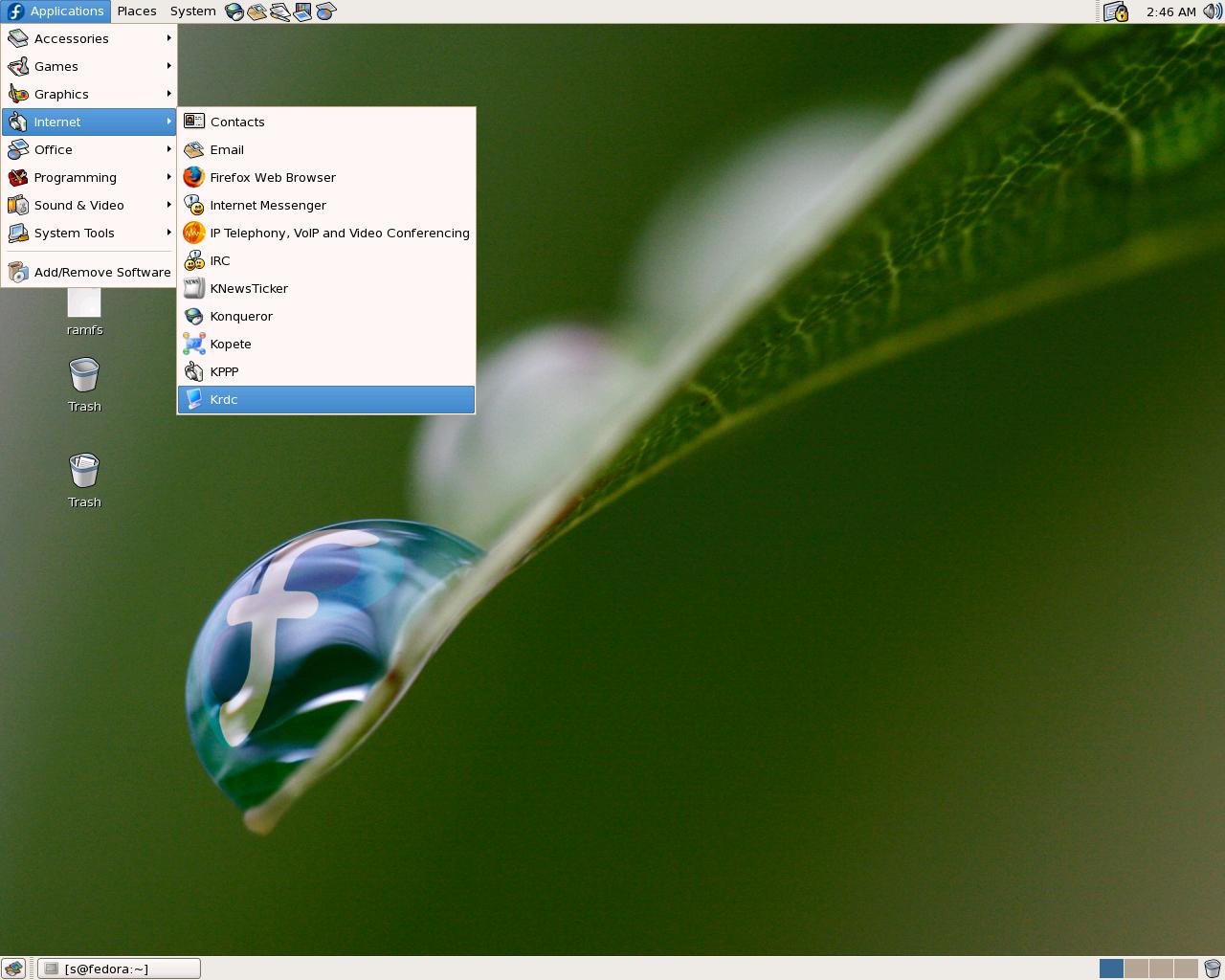This screenshot has height=980, width=1225.
Task: Open Krdc remote desktop entry
Action: (326, 399)
